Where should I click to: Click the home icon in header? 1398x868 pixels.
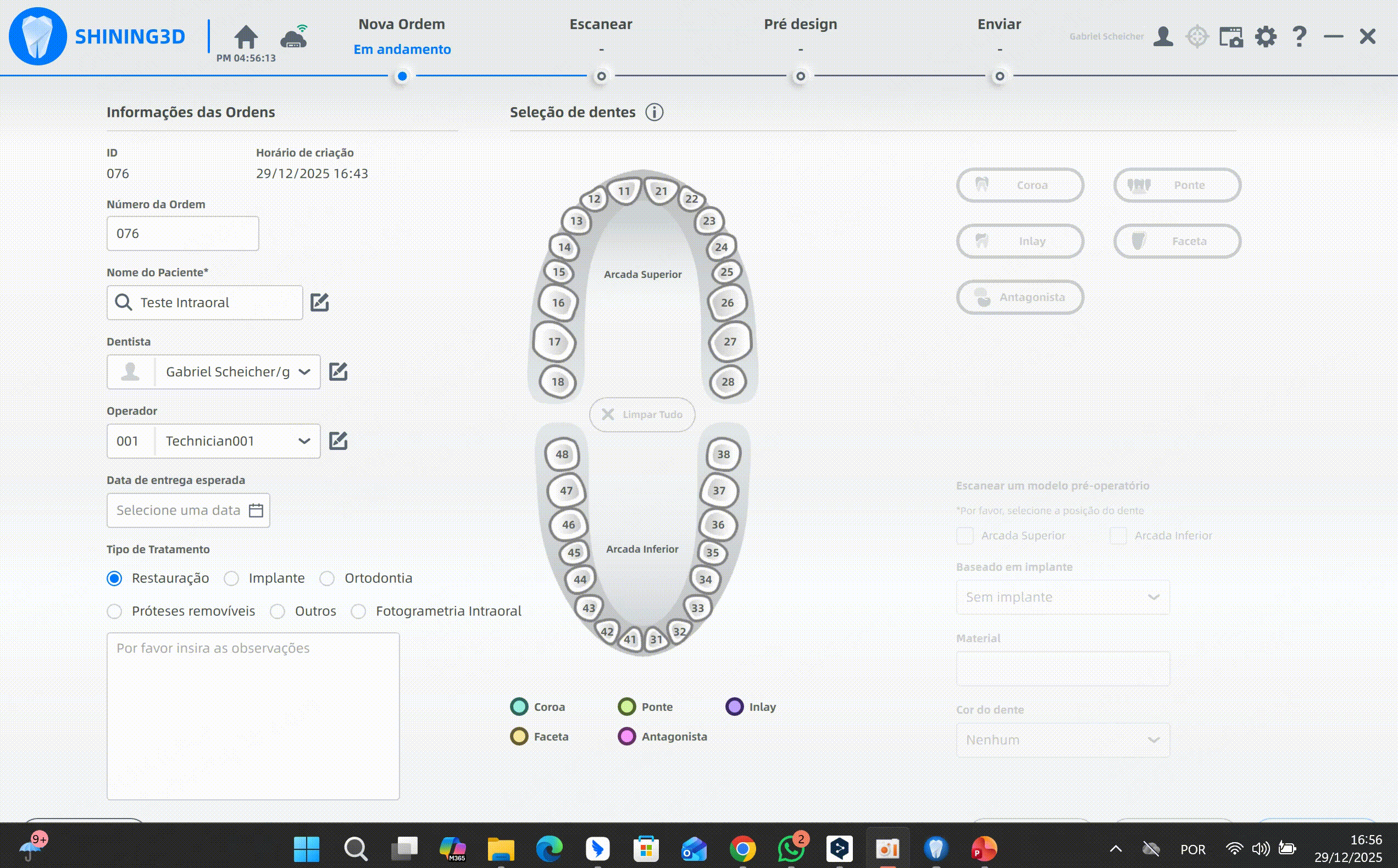point(246,37)
